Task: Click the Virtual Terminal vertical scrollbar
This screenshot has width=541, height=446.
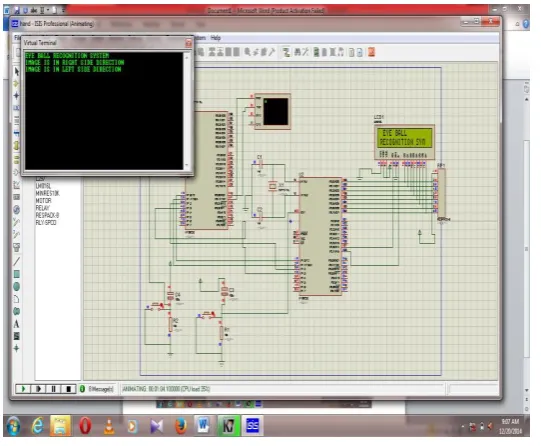Action: [187, 111]
